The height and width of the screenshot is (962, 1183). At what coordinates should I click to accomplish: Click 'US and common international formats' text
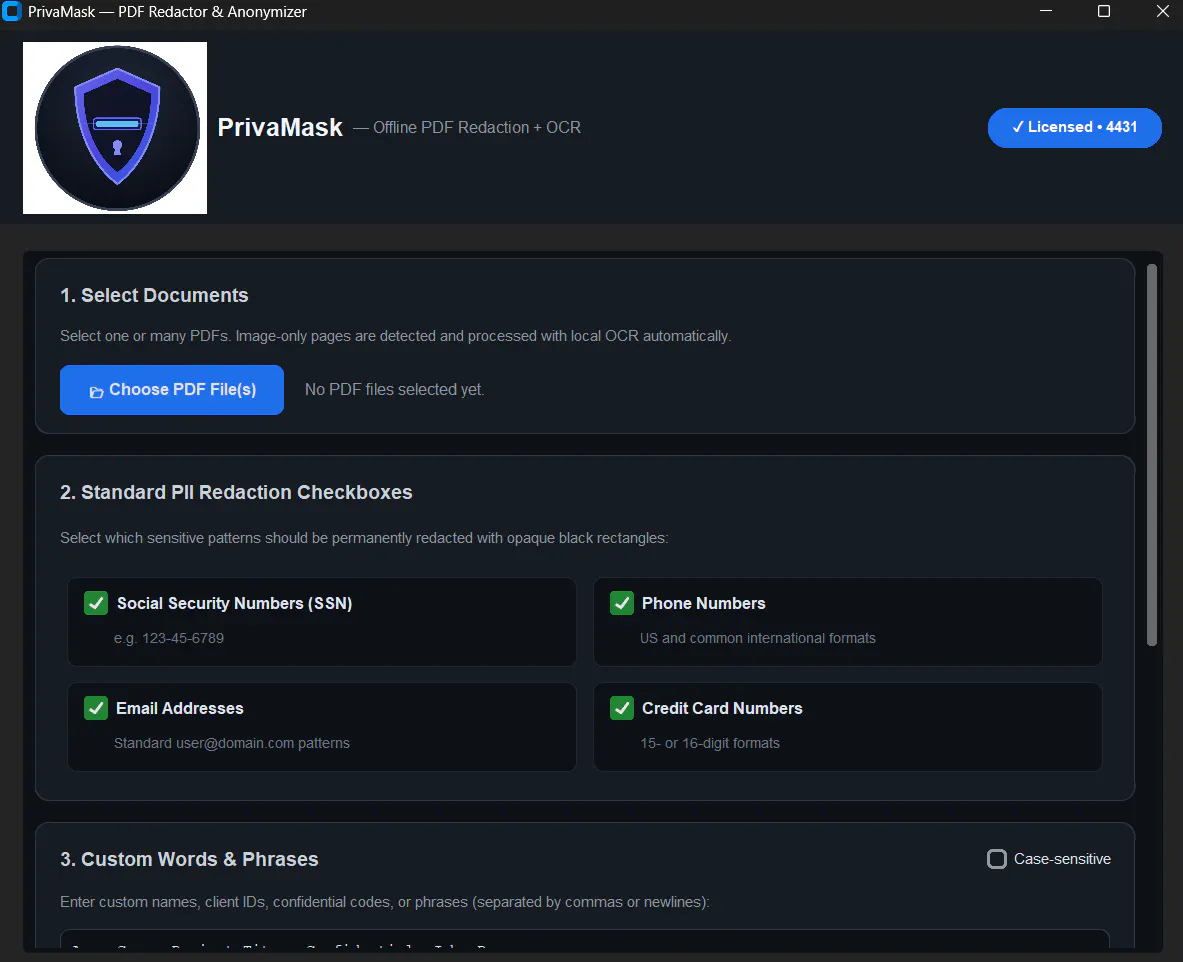[757, 638]
